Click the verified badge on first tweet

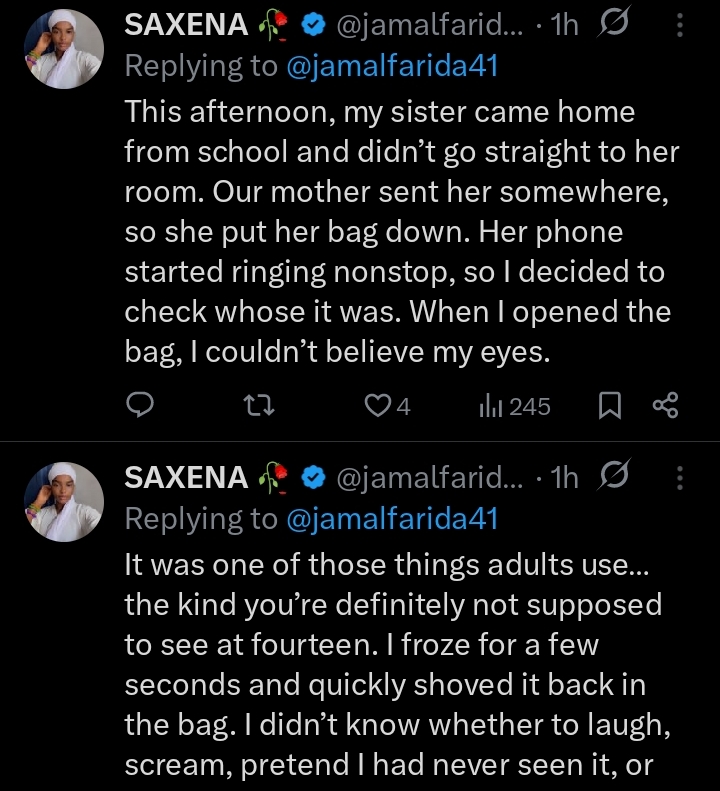(313, 26)
